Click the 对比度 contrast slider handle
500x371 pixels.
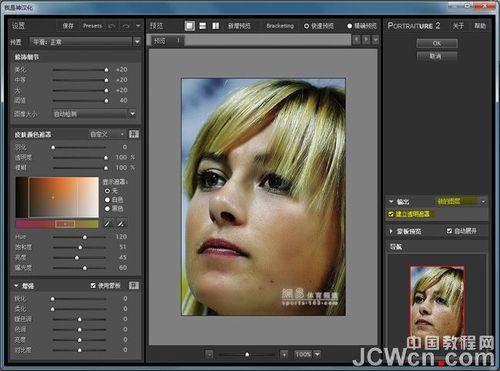pos(79,350)
